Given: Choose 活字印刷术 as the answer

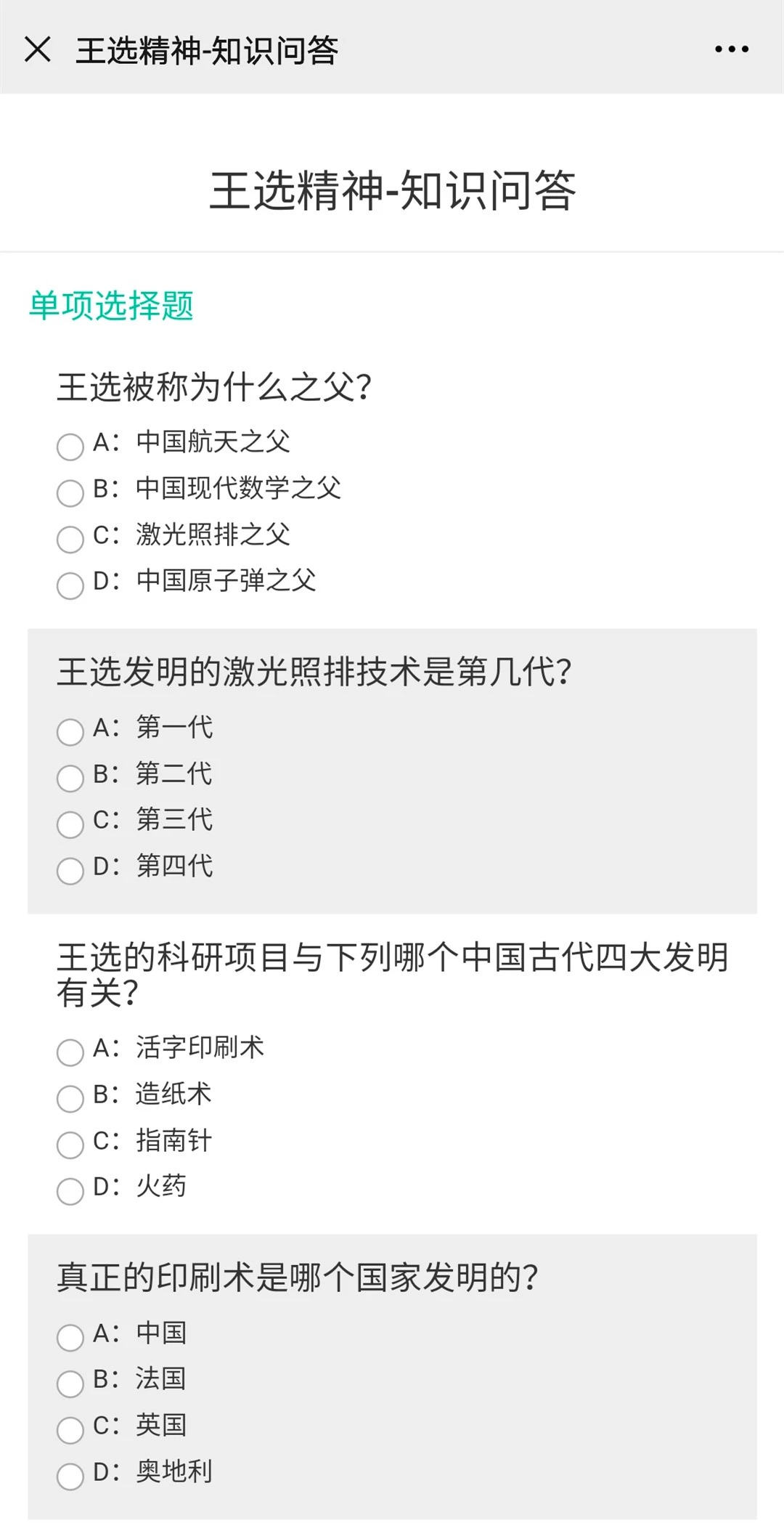Looking at the screenshot, I should coord(70,1052).
